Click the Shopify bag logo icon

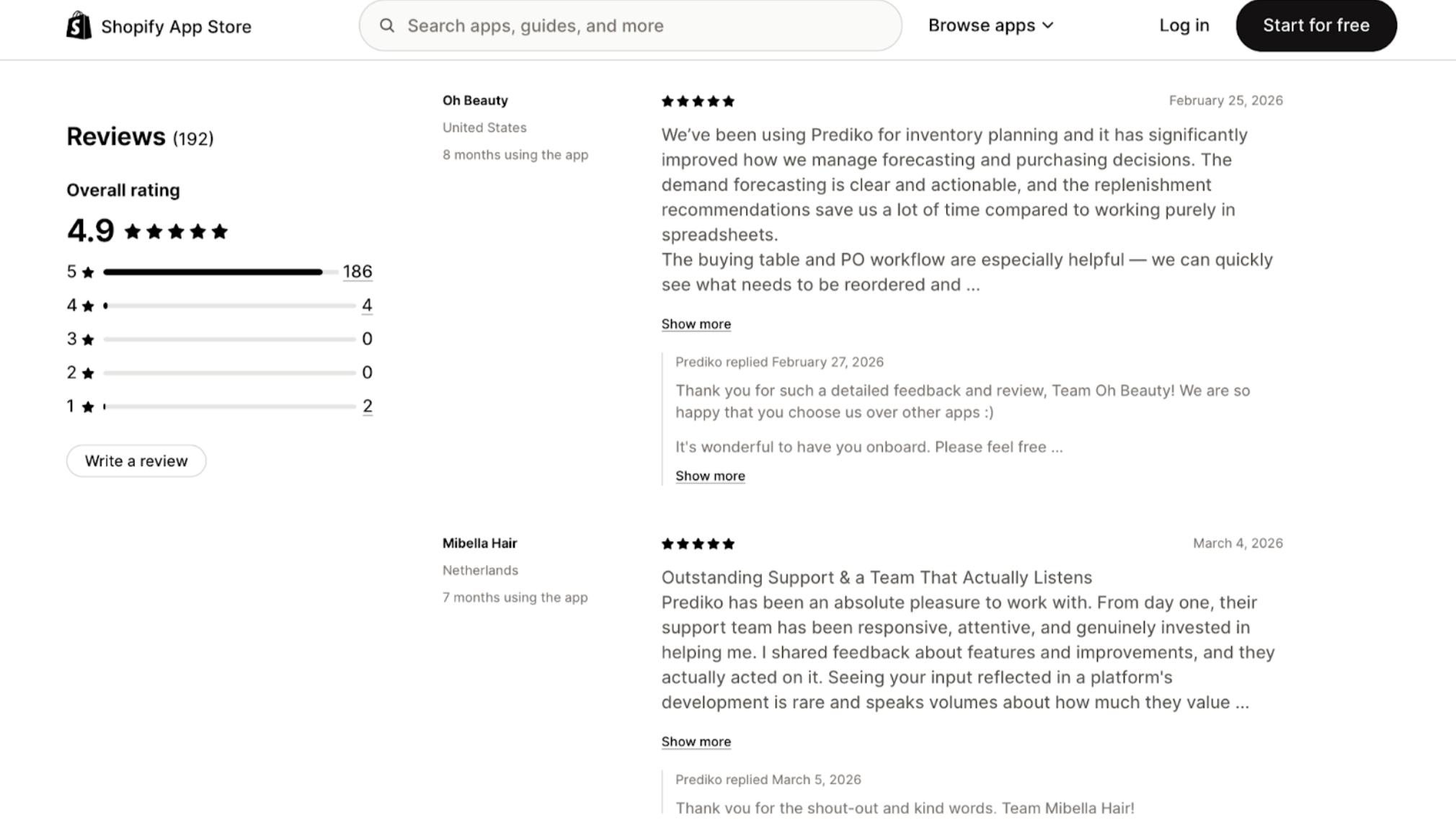click(79, 26)
